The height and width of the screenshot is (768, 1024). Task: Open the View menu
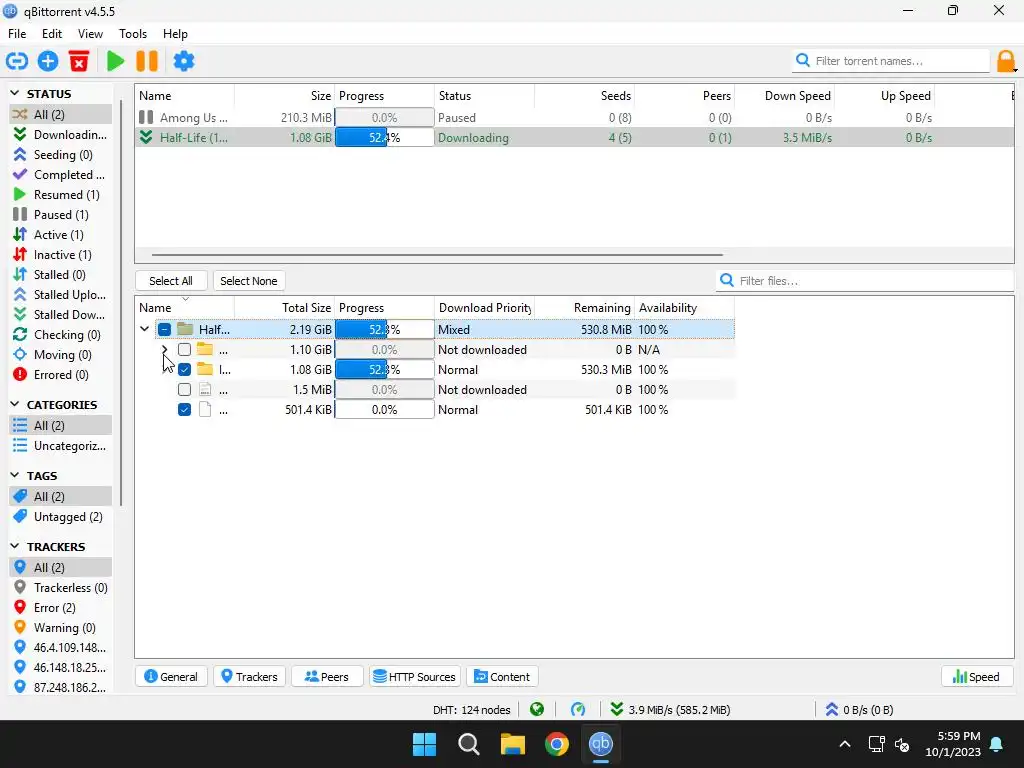pos(90,34)
